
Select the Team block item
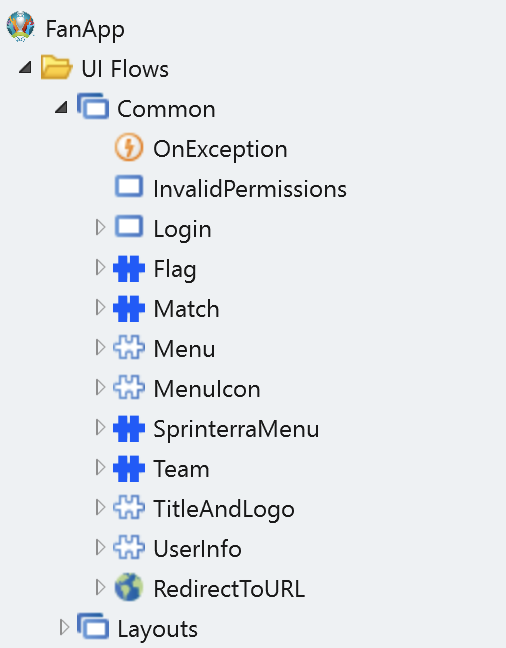coord(181,469)
